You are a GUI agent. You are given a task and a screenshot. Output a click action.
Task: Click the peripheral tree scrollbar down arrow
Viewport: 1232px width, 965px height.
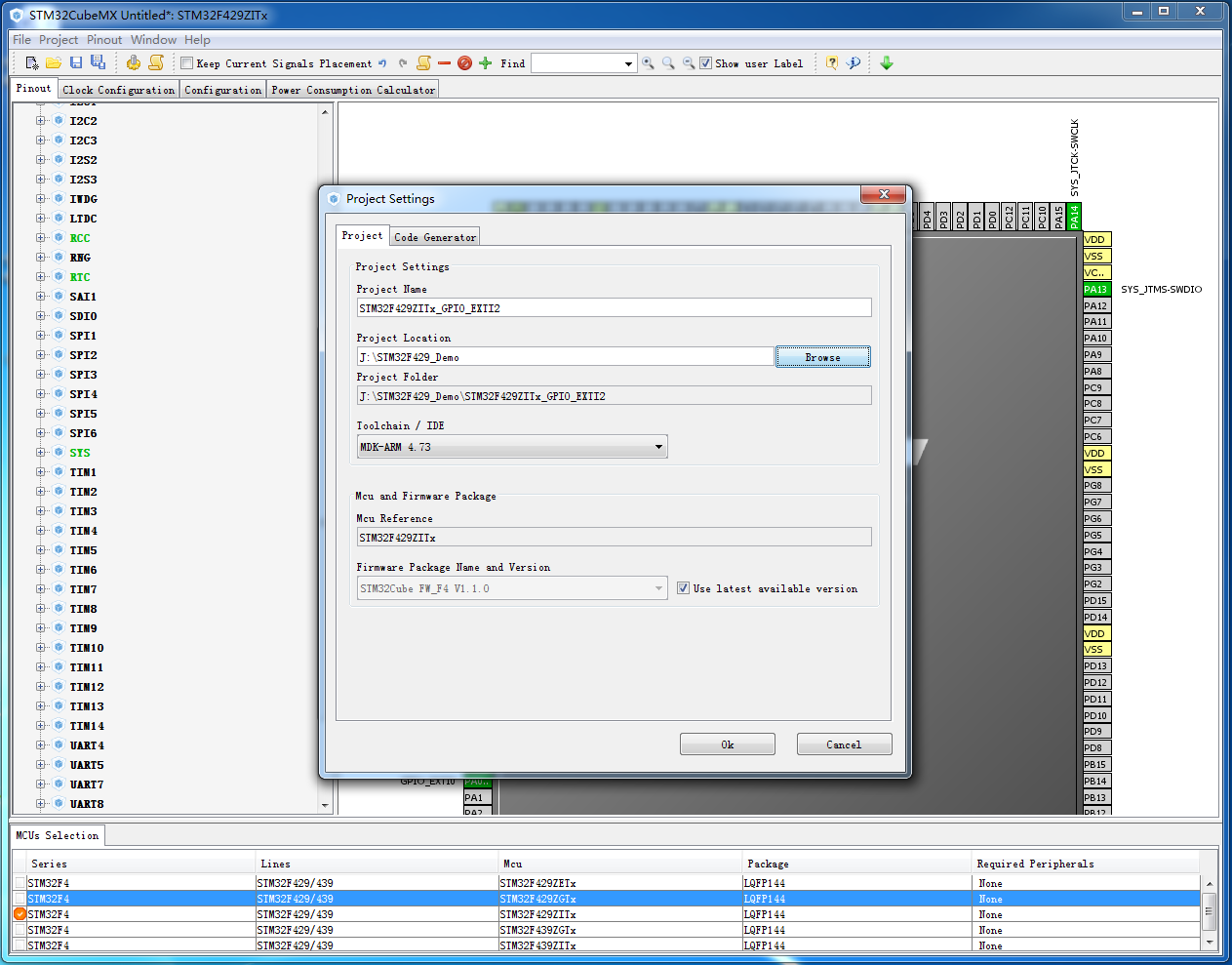(x=325, y=805)
